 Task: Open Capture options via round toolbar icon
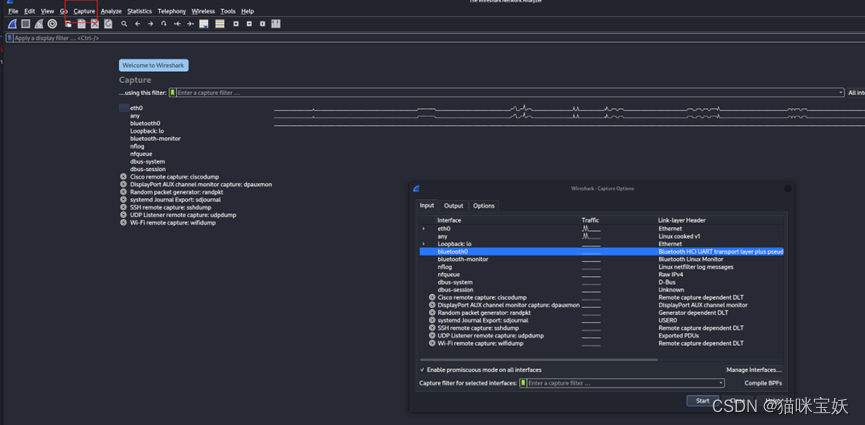[52, 24]
